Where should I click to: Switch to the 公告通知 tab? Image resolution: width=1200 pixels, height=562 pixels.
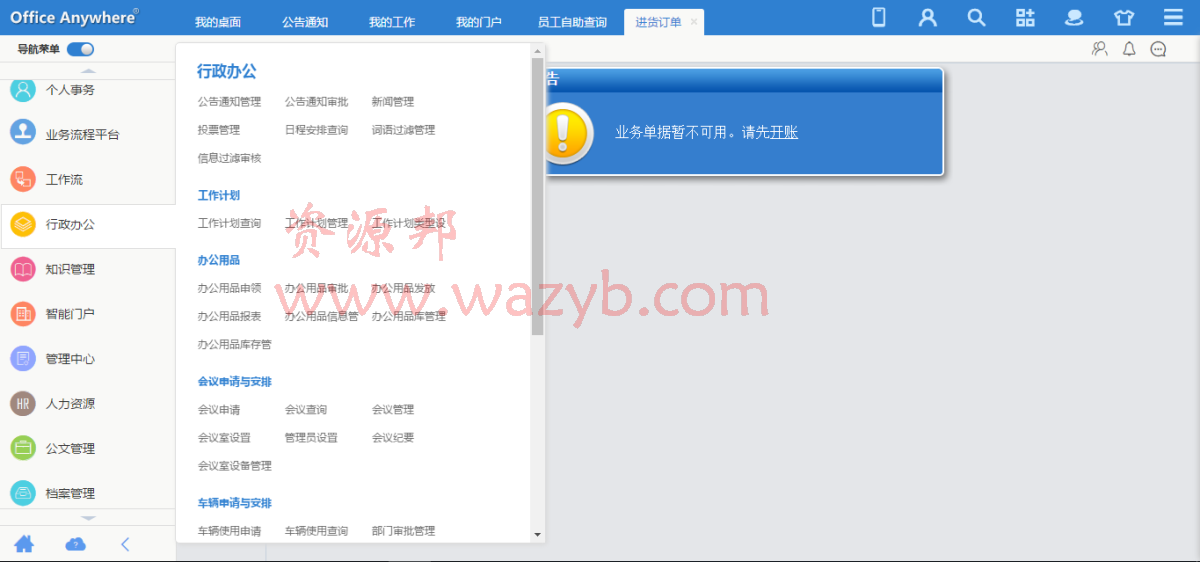[x=305, y=22]
